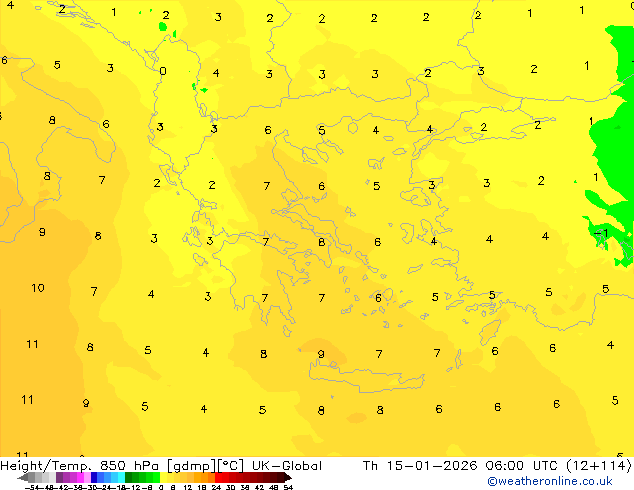Click the dark right arrow of legend
The width and height of the screenshot is (634, 490).
point(288,478)
